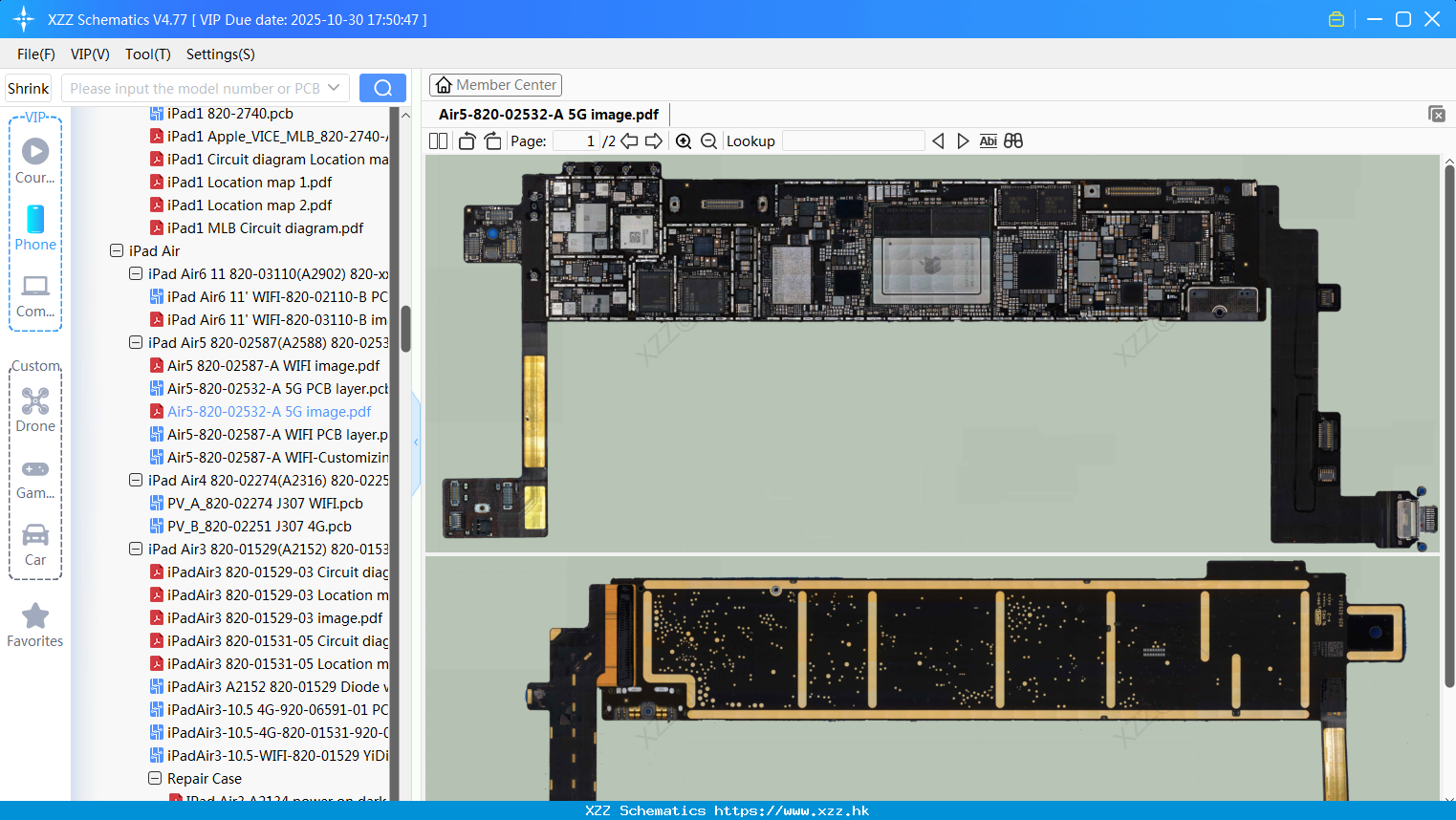Open model number dropdown arrow

click(x=334, y=88)
